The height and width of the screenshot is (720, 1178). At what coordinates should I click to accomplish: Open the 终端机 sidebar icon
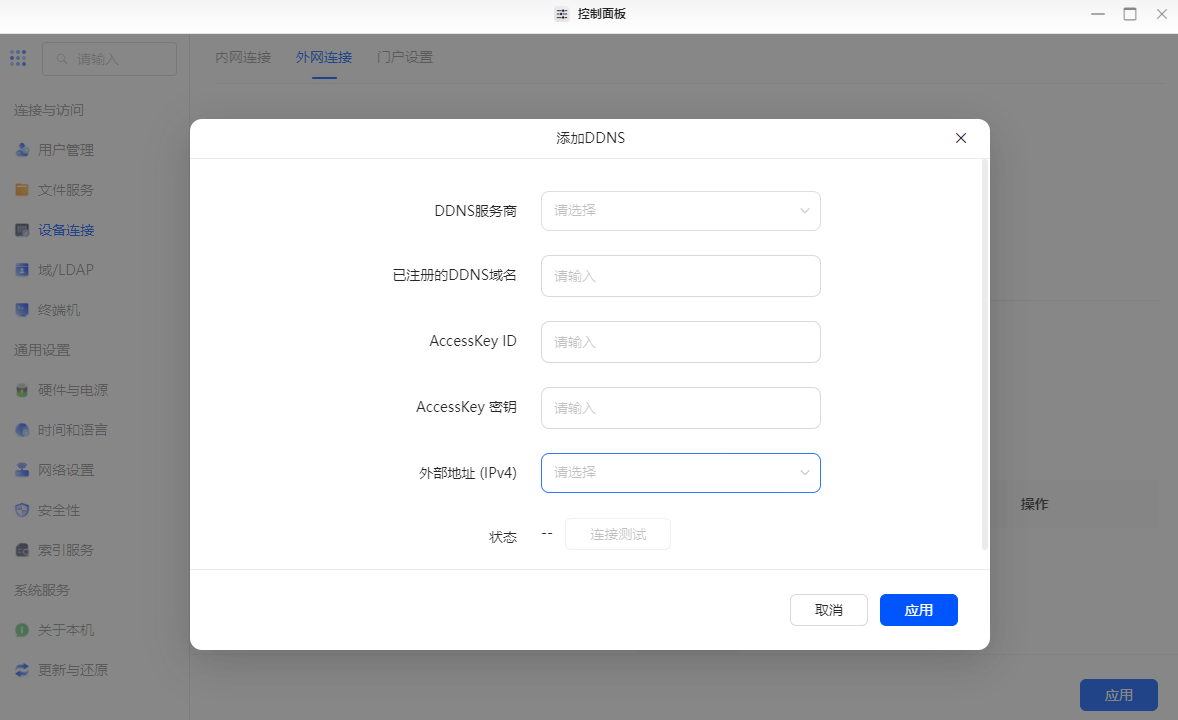click(23, 310)
